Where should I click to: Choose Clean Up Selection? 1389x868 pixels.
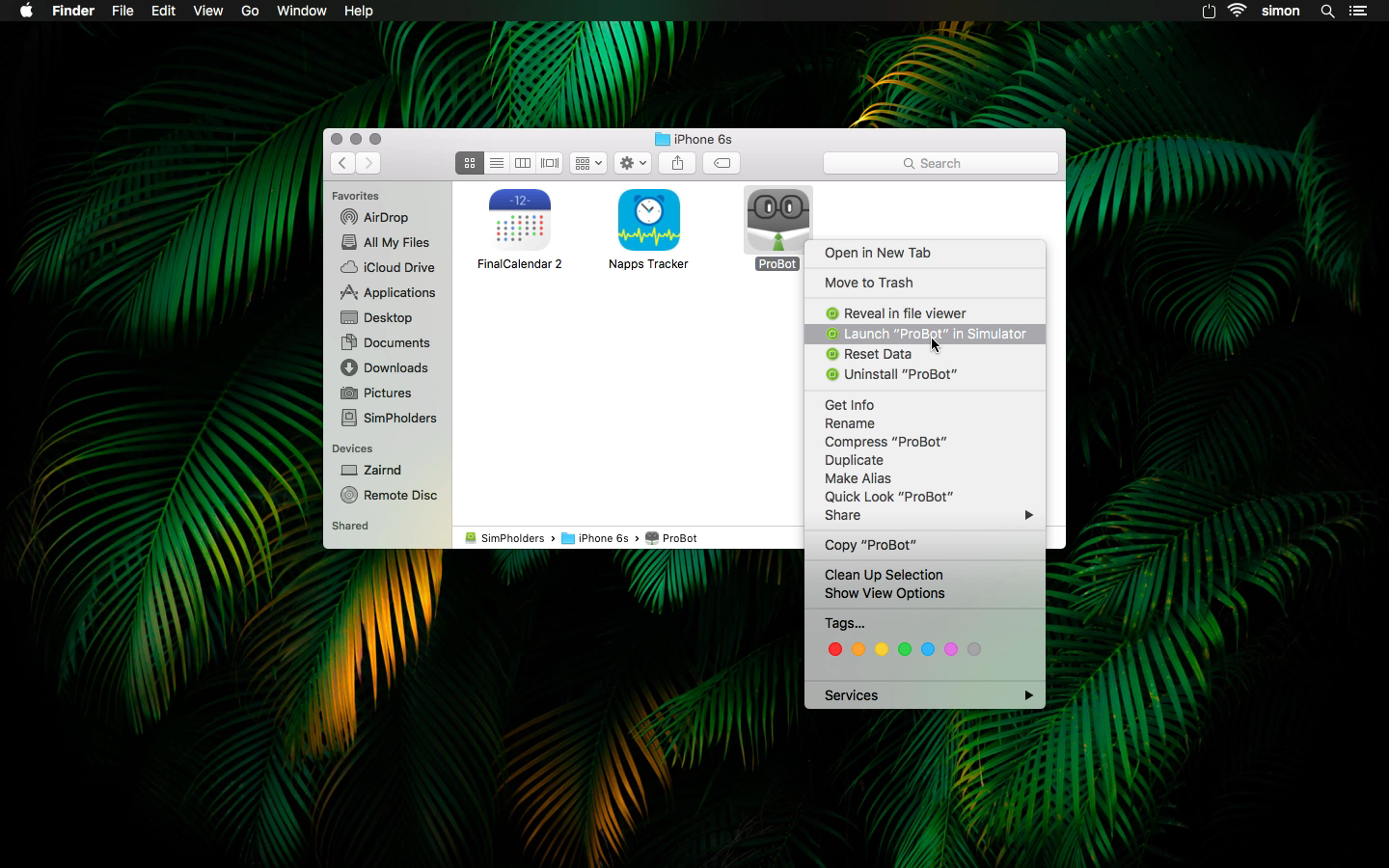(x=925, y=575)
